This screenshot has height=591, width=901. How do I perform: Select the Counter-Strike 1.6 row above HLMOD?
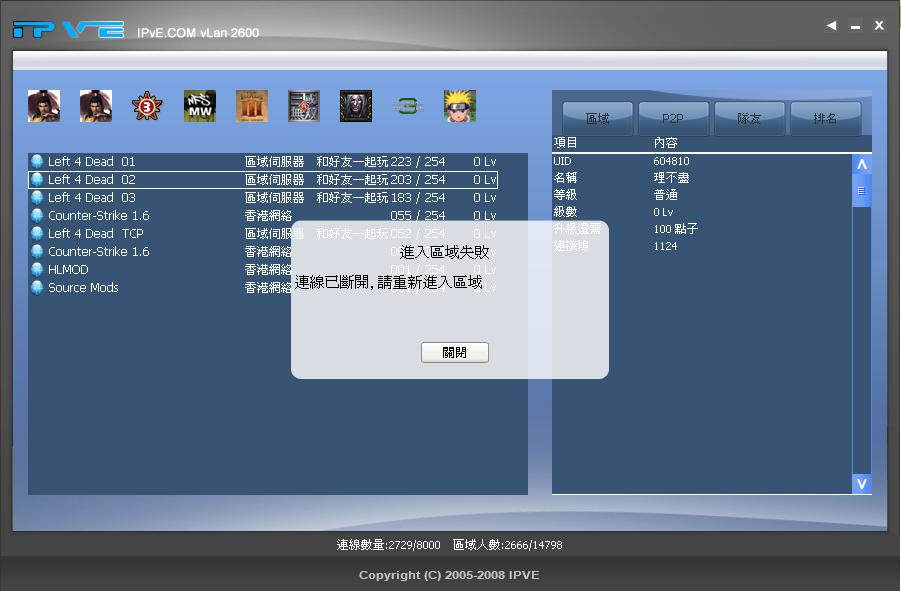263,252
